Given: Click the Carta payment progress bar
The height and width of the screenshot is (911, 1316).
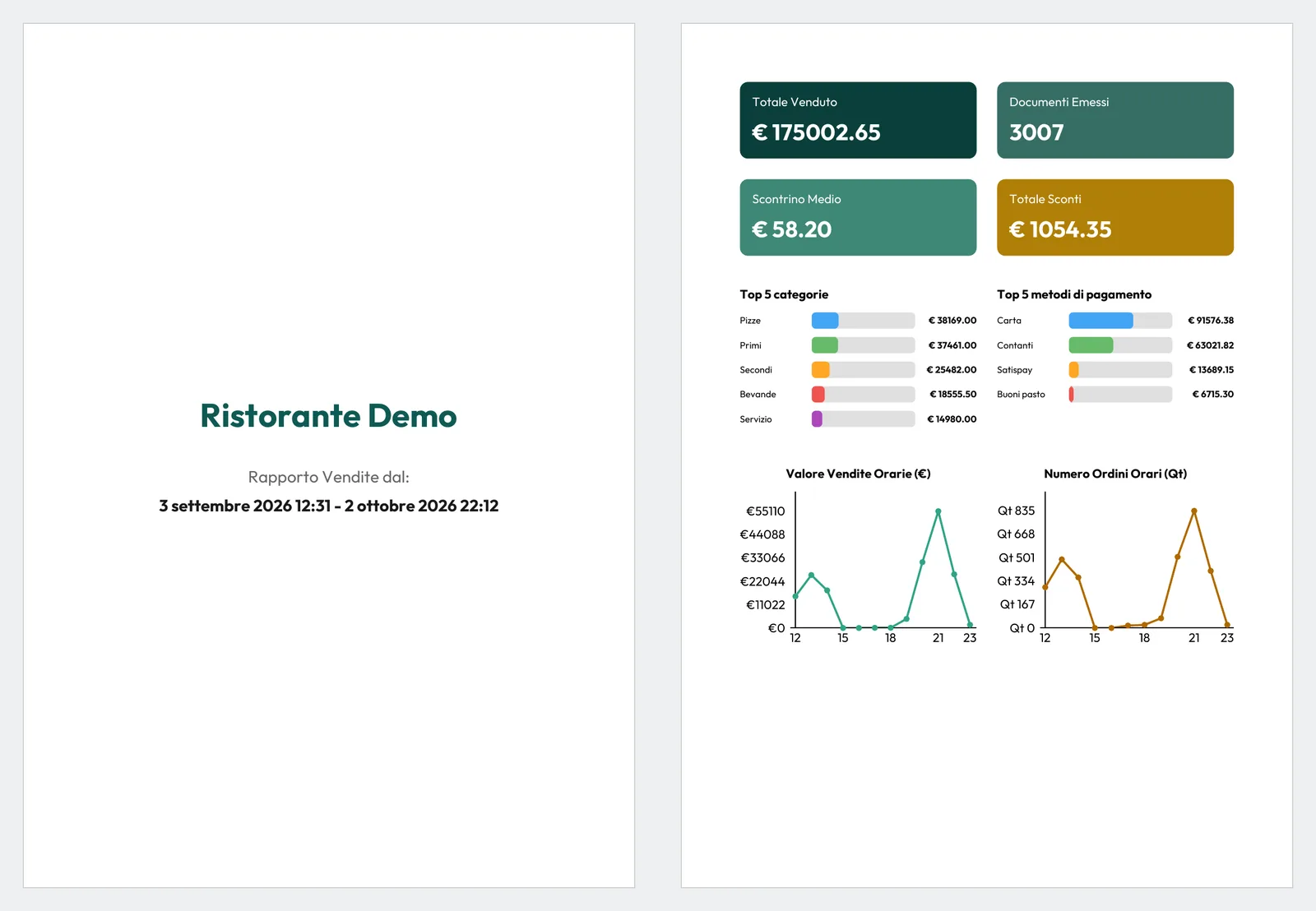Looking at the screenshot, I should [x=1120, y=321].
